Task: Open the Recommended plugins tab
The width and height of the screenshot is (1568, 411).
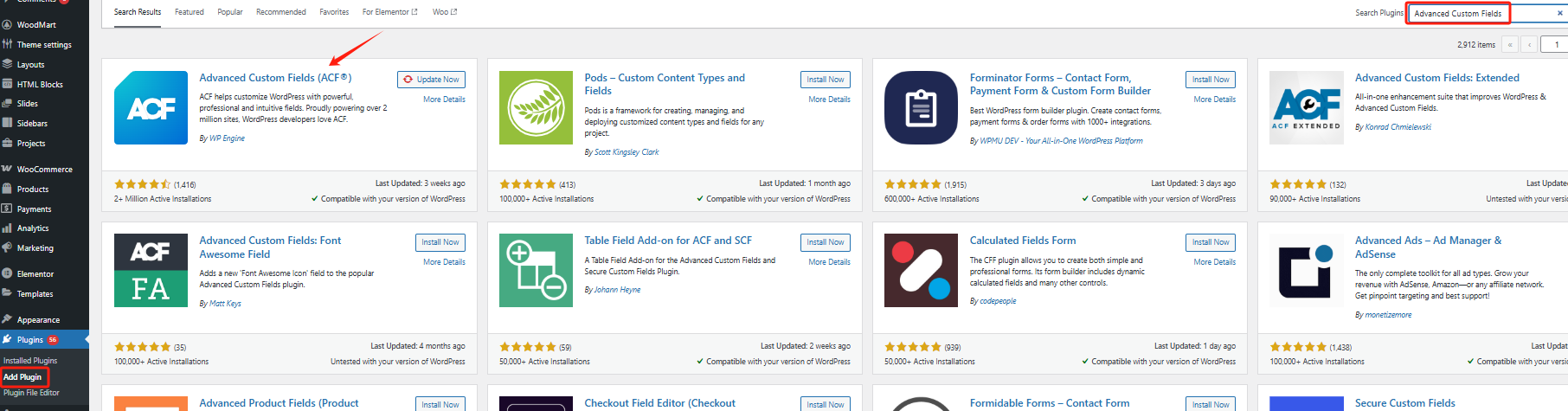Action: [x=281, y=12]
